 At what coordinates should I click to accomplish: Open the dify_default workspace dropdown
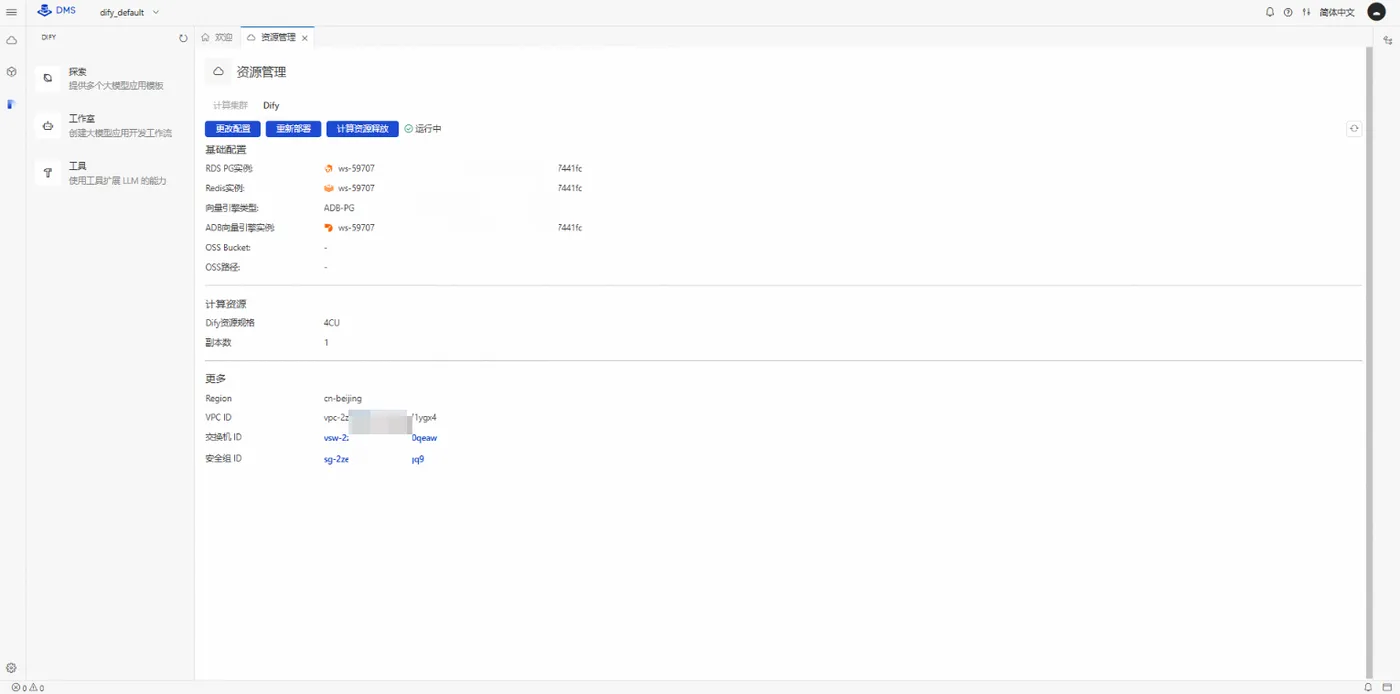click(x=129, y=12)
